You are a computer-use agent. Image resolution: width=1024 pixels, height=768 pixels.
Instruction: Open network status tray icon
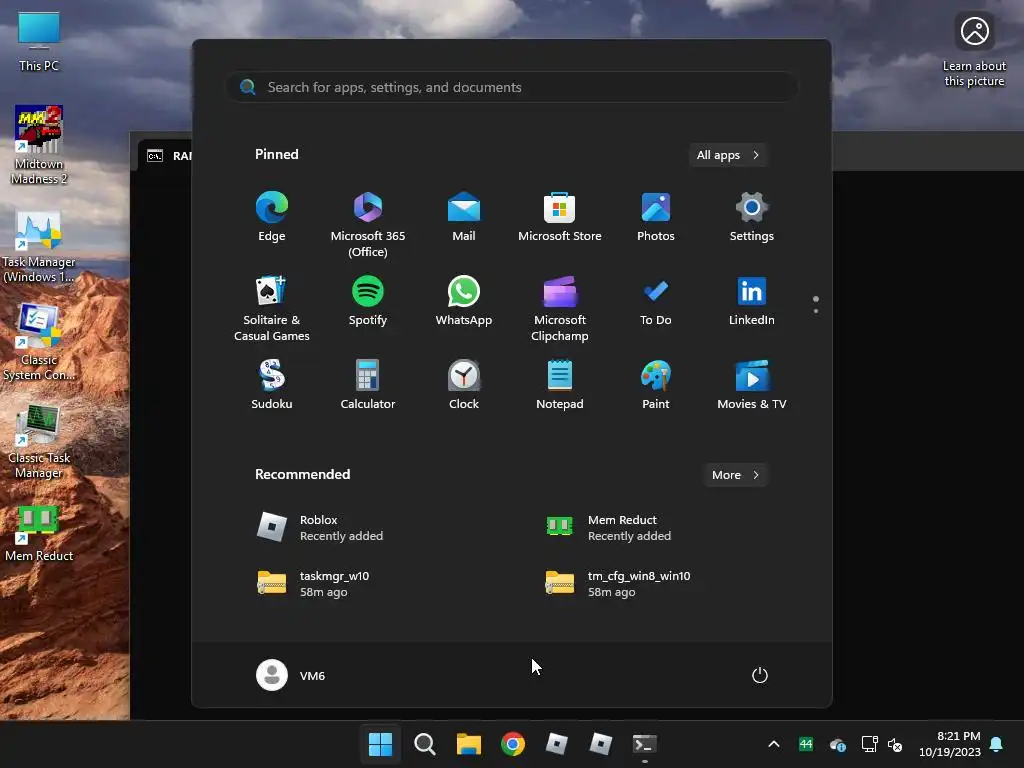pyautogui.click(x=869, y=744)
